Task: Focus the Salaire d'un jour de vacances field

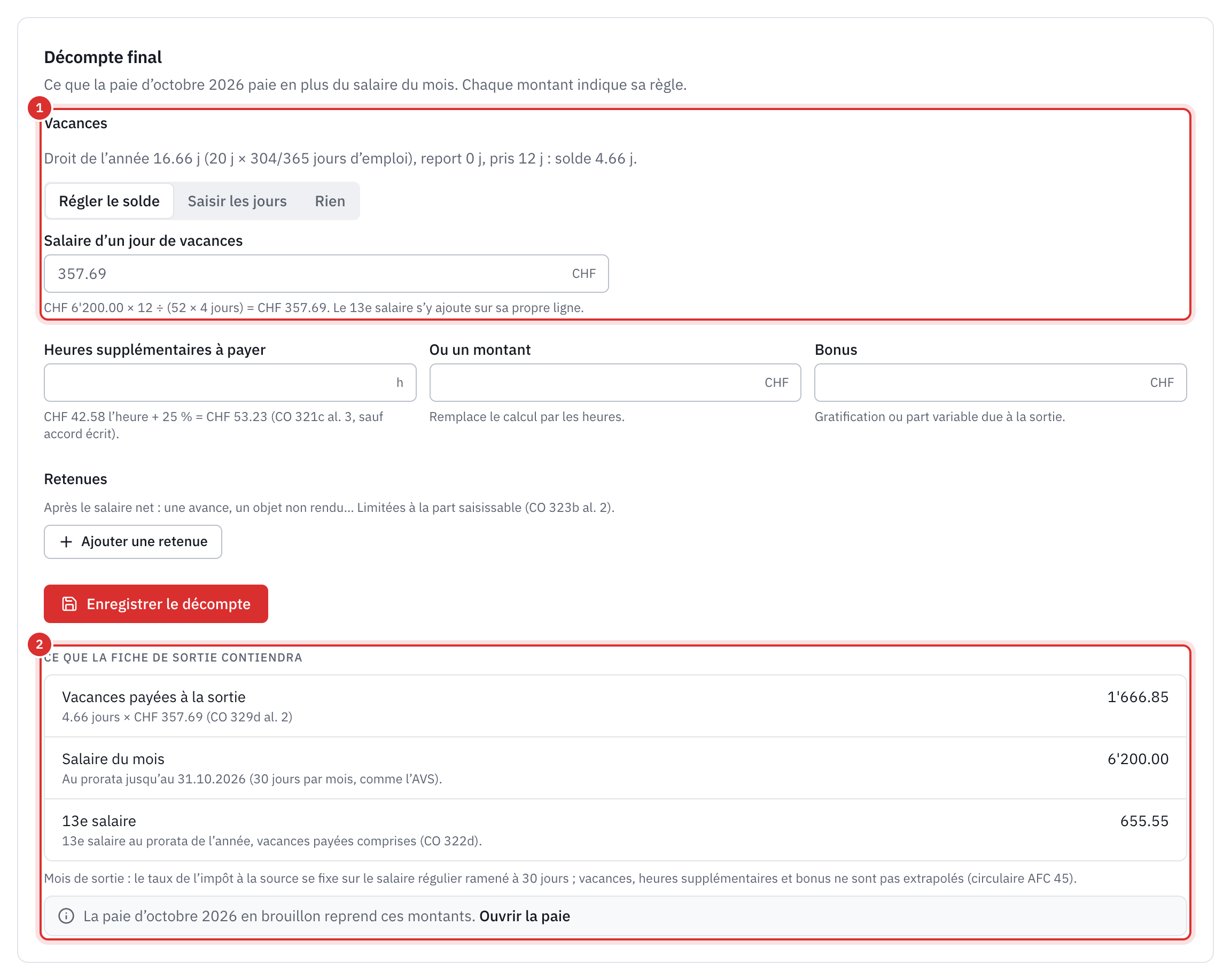Action: coord(326,274)
